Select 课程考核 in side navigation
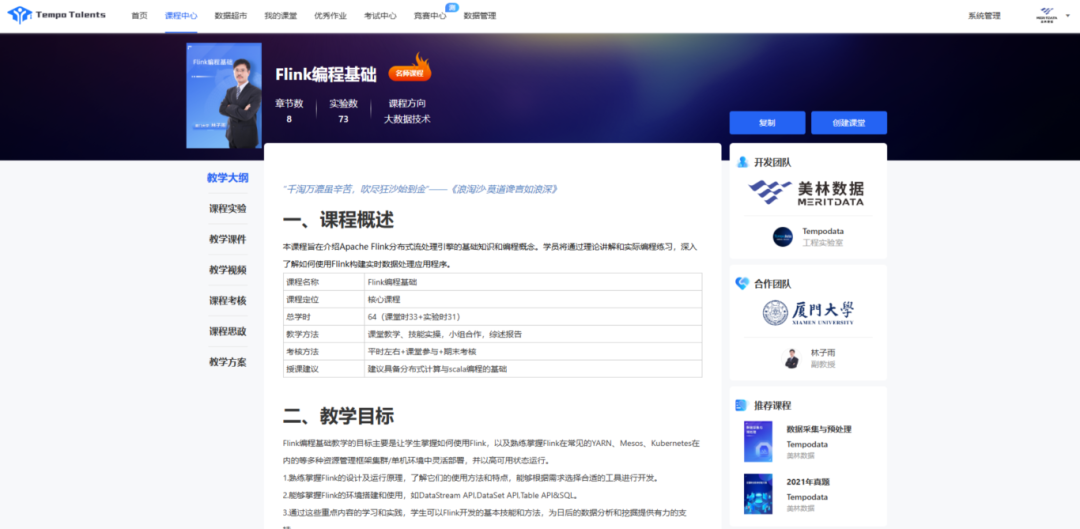Image resolution: width=1080 pixels, height=529 pixels. (227, 301)
